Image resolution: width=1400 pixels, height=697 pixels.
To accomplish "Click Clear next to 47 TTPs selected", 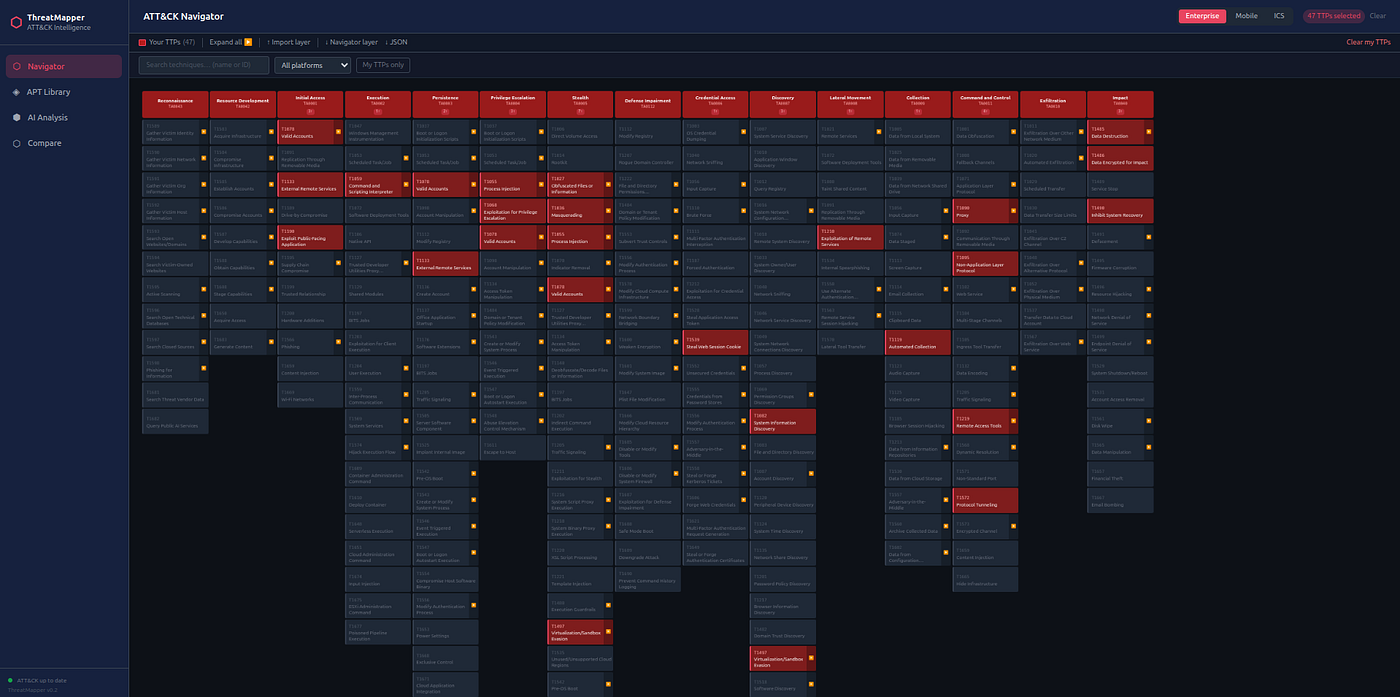I will (x=1377, y=16).
